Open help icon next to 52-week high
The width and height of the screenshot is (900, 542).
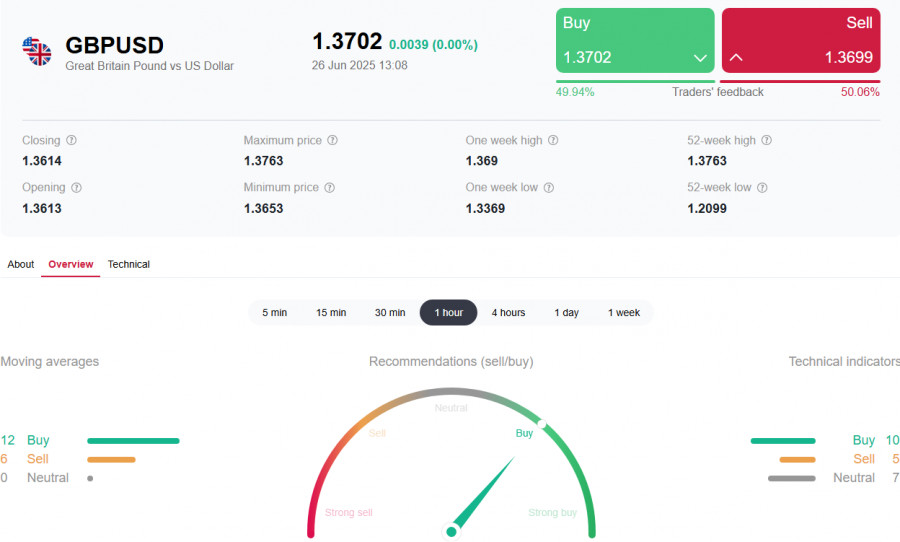pyautogui.click(x=766, y=140)
